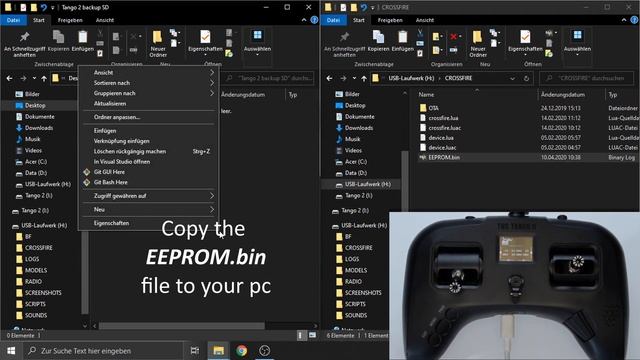
Task: Click Kopieren icon in CROSSFIRE window ribbon
Action: point(378,41)
